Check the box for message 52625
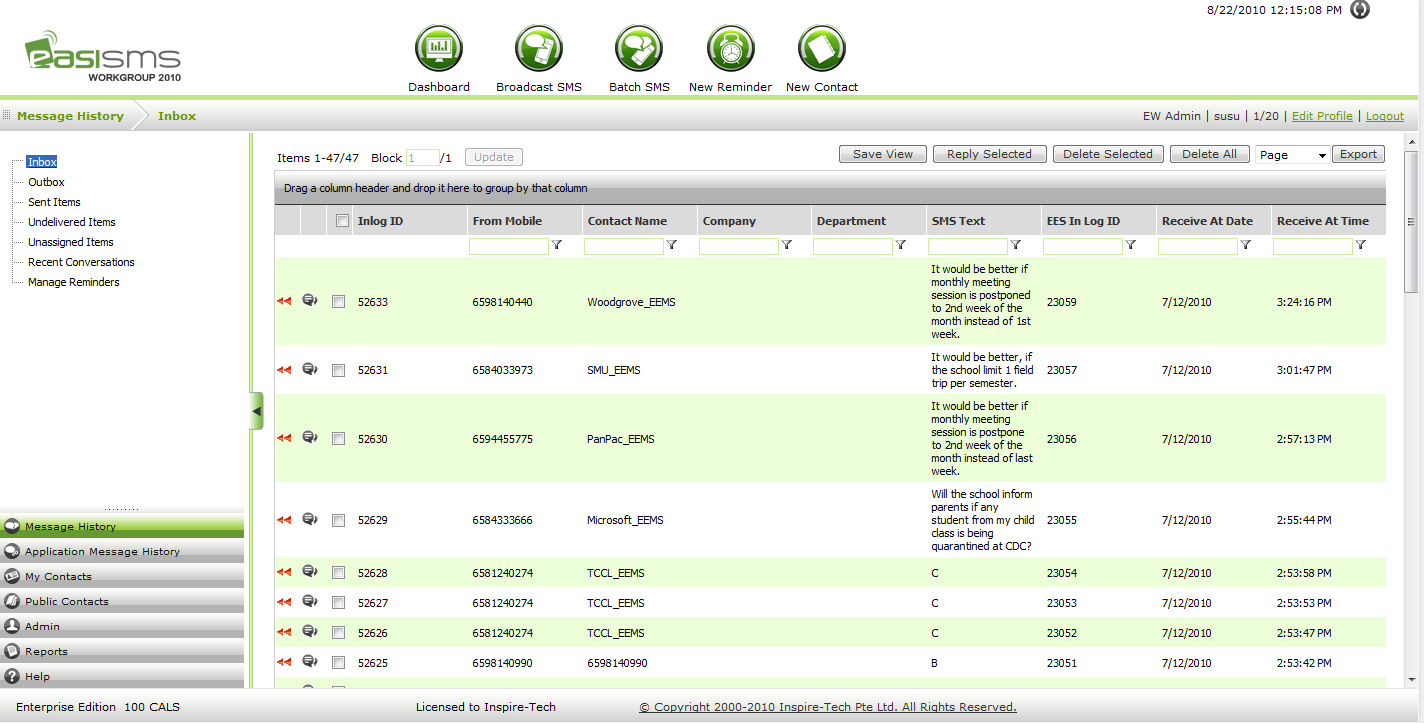Viewport: 1424px width, 723px height. (x=339, y=663)
